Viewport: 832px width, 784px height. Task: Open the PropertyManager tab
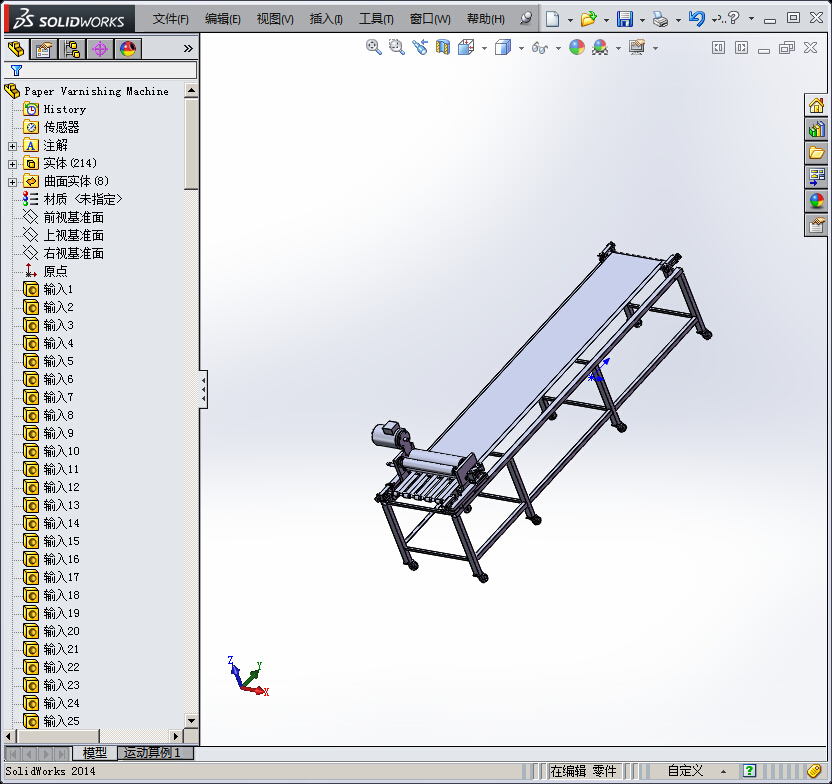[44, 49]
